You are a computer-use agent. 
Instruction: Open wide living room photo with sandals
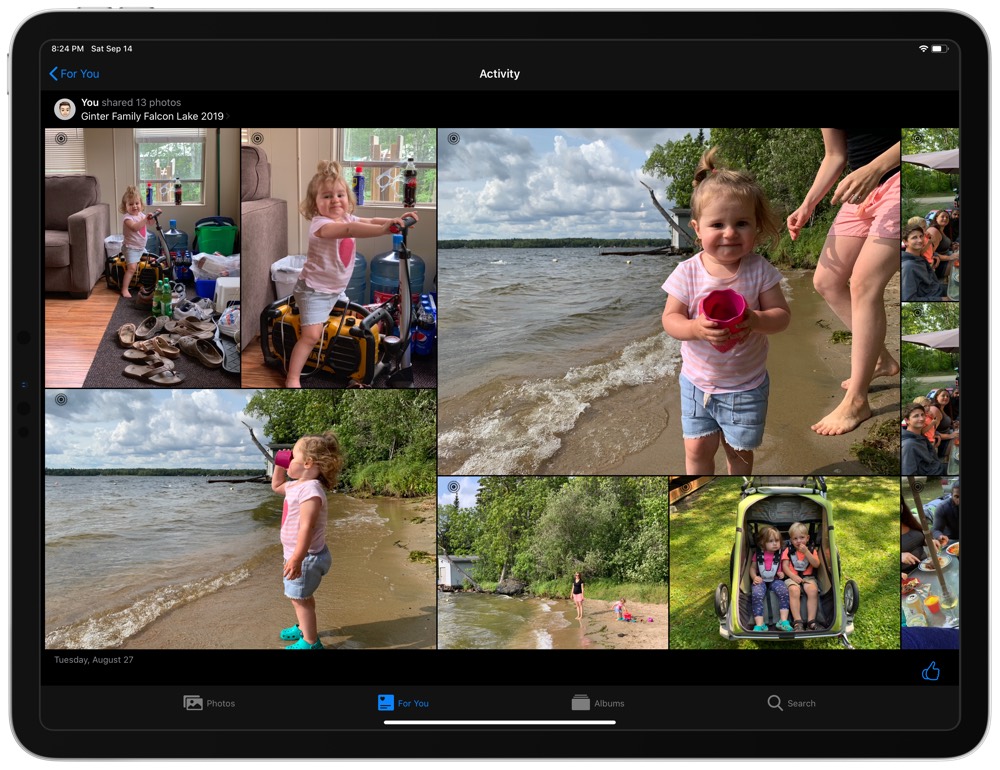coord(142,258)
